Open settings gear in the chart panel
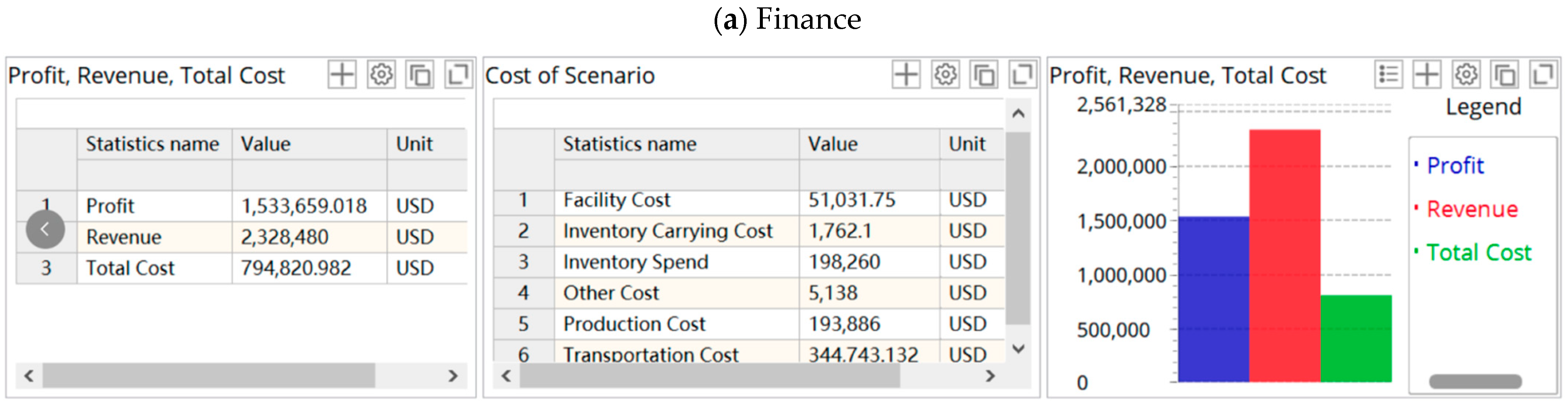The image size is (1568, 405). [x=1466, y=75]
